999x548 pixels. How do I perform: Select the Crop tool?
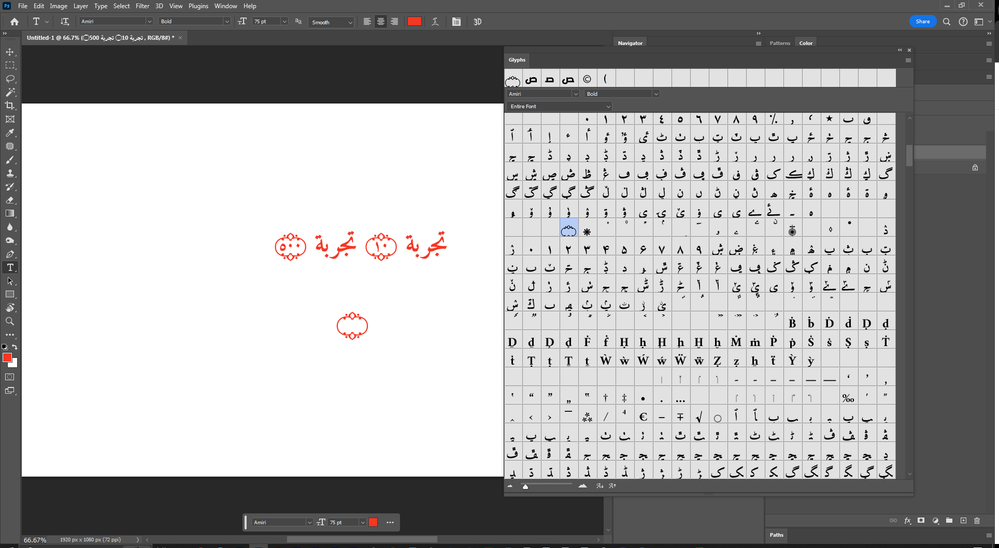10,105
